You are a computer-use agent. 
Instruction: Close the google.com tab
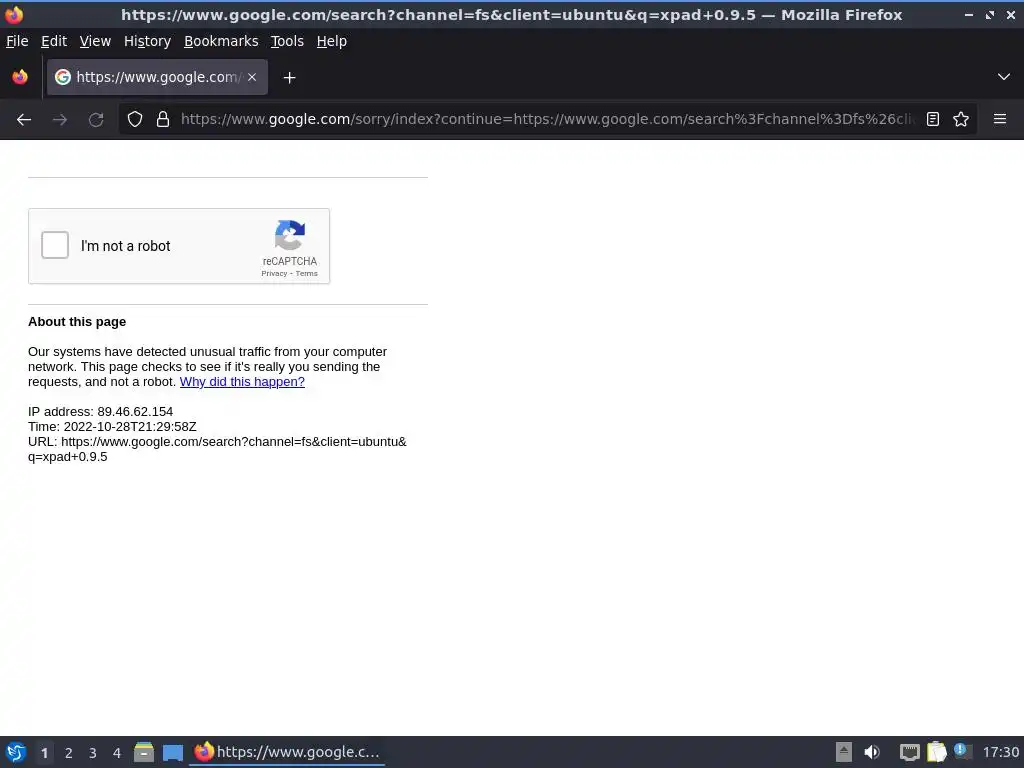click(x=252, y=77)
